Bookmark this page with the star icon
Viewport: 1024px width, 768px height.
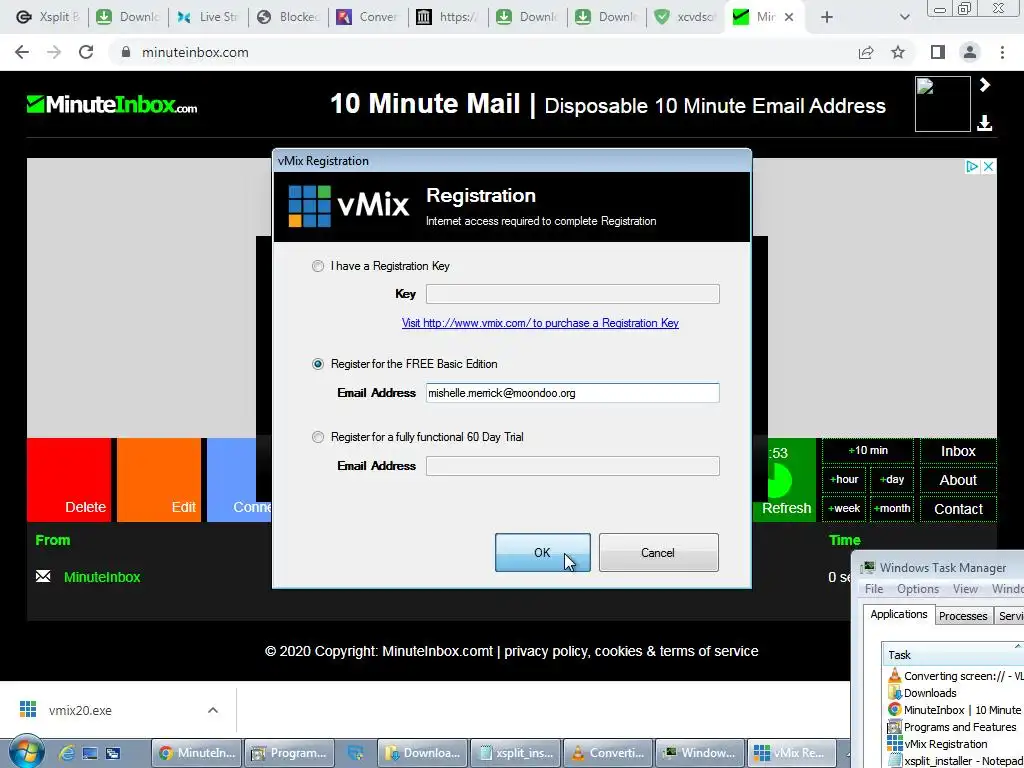[x=898, y=52]
